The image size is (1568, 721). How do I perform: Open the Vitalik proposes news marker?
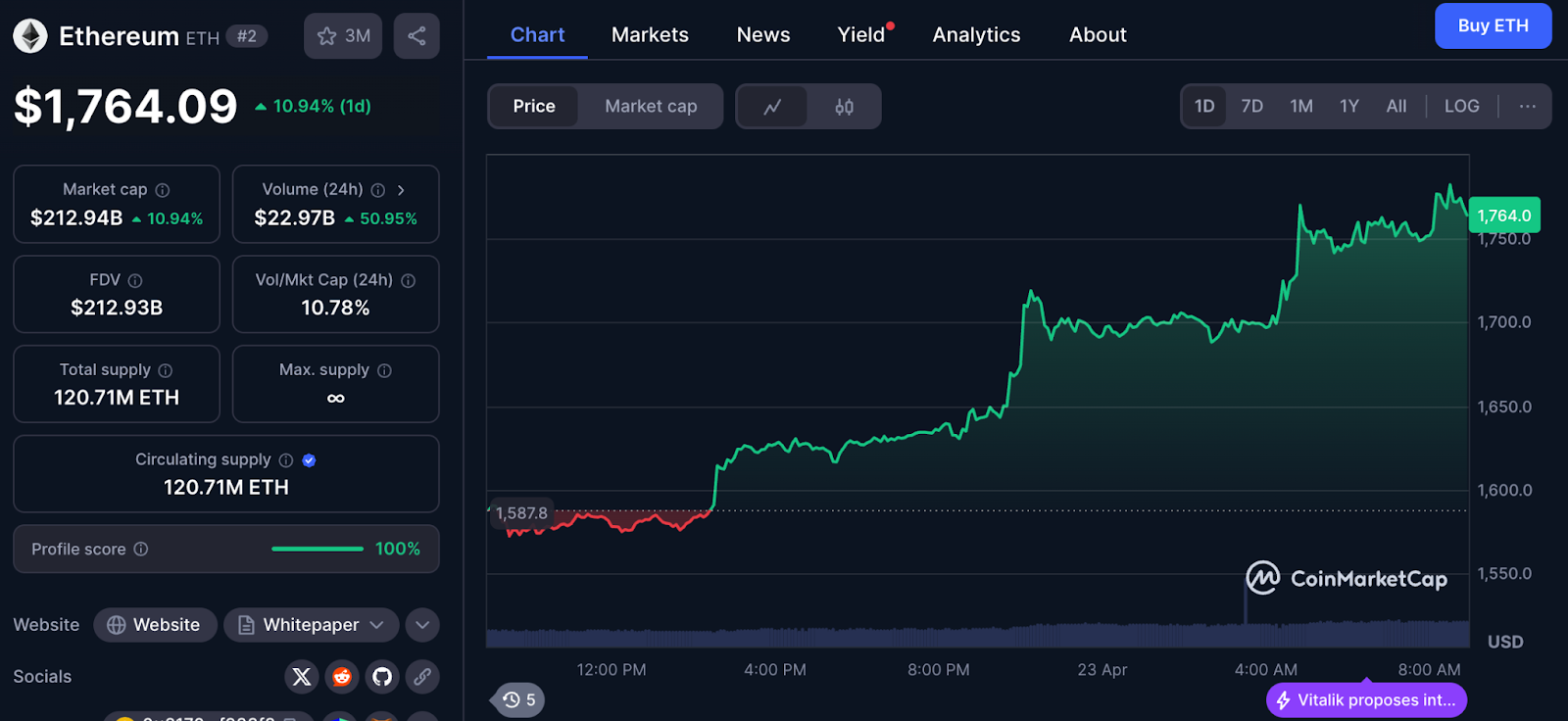[1366, 699]
